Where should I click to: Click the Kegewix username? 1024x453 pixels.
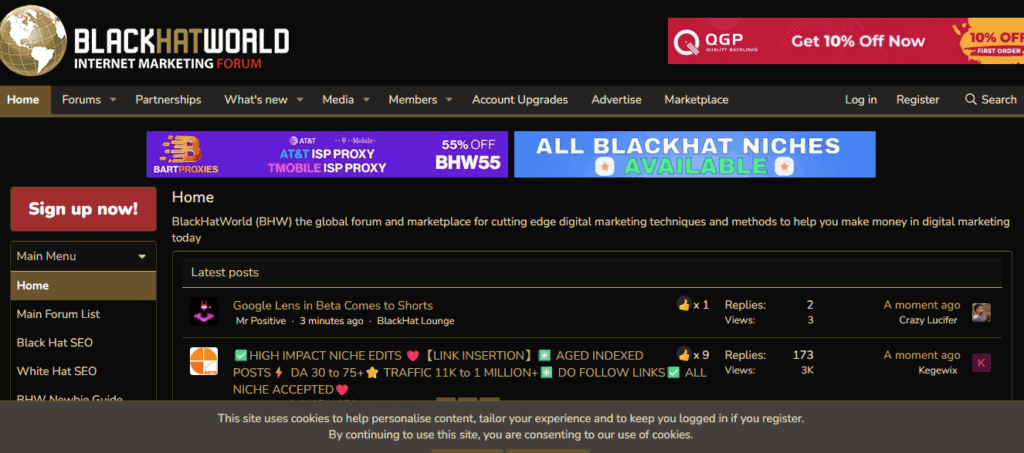(939, 370)
